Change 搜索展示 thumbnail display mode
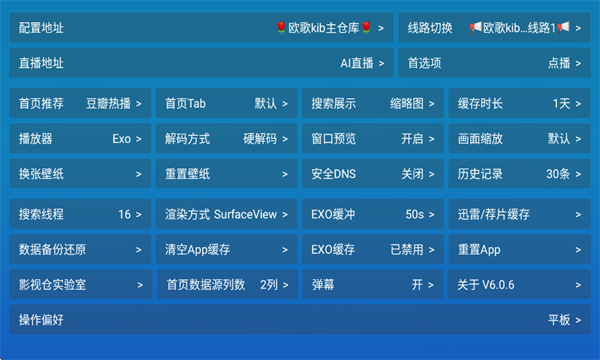Image resolution: width=600 pixels, height=360 pixels. click(x=373, y=103)
